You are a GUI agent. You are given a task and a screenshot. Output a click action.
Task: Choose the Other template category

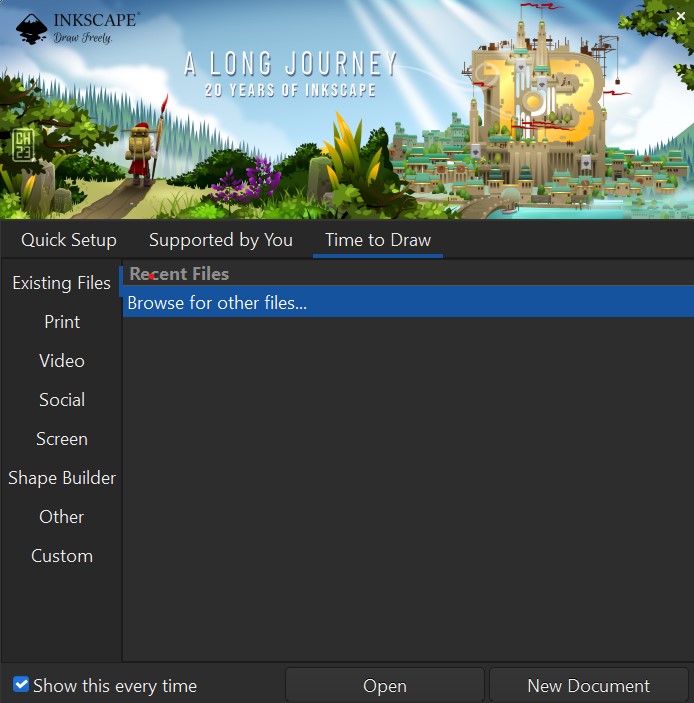point(61,517)
